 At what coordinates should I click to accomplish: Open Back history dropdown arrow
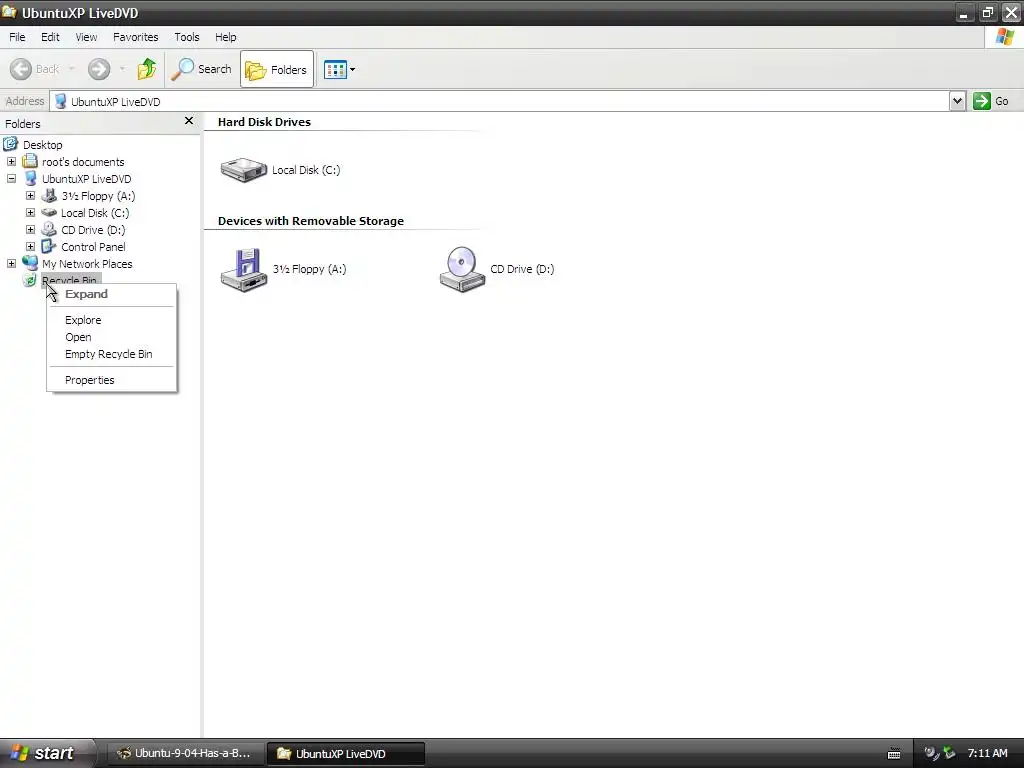click(x=71, y=69)
